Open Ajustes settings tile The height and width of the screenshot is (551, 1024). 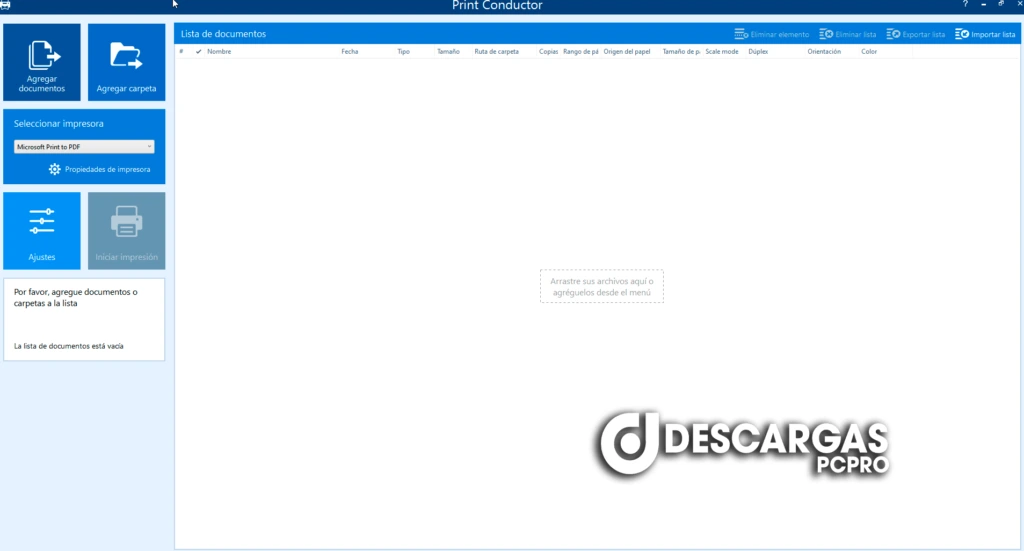[42, 231]
